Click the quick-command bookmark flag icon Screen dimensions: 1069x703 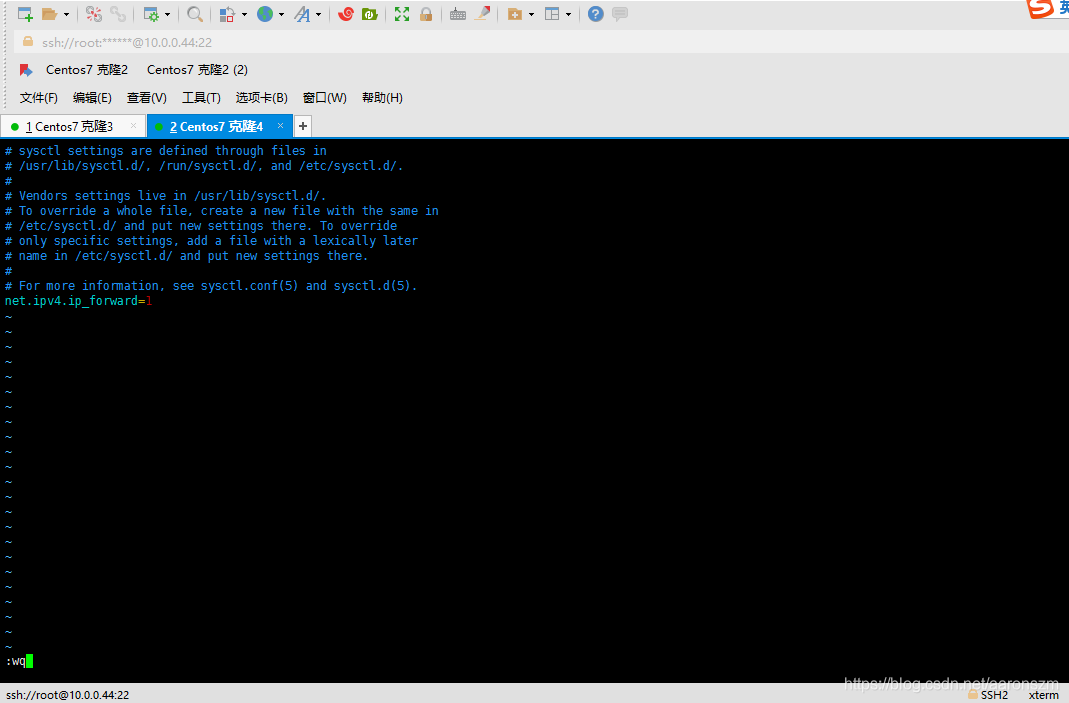tap(26, 70)
